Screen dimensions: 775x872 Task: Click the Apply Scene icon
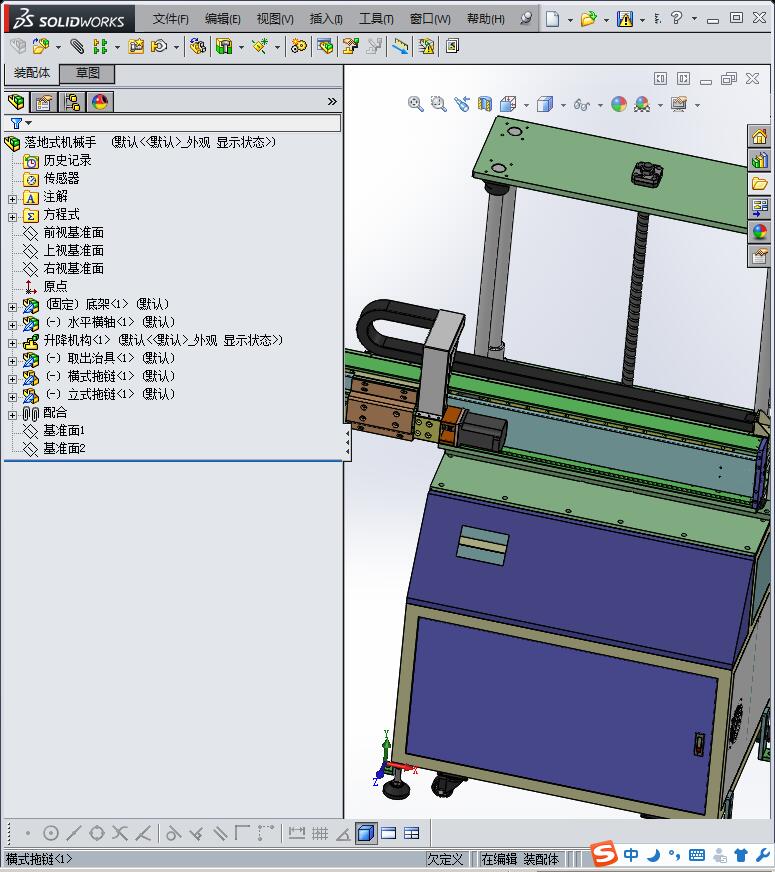click(x=642, y=104)
